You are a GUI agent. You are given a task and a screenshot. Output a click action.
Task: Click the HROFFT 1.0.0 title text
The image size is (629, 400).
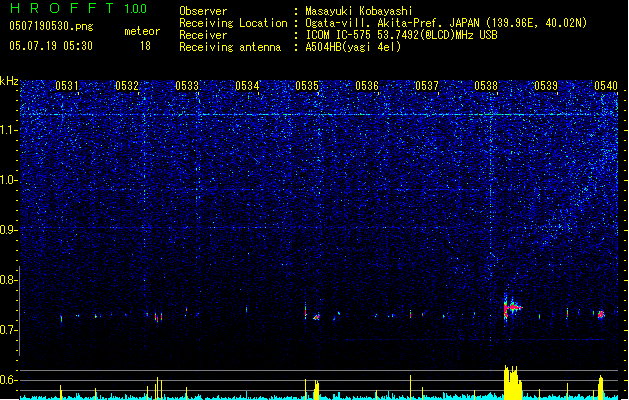click(x=78, y=8)
